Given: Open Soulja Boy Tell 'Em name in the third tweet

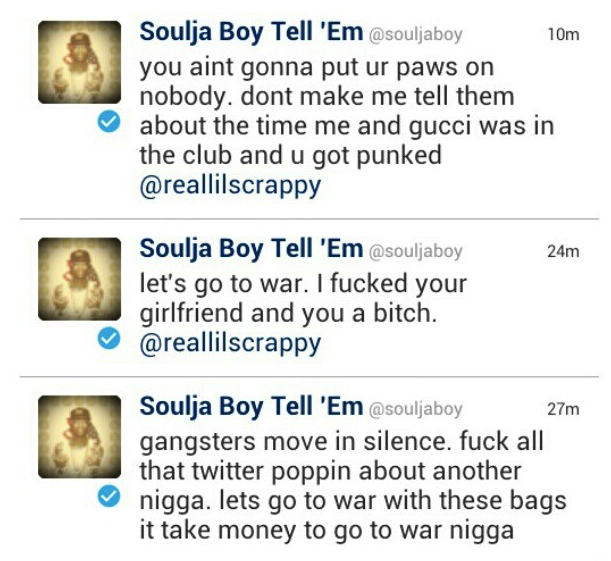Looking at the screenshot, I should pyautogui.click(x=251, y=407).
